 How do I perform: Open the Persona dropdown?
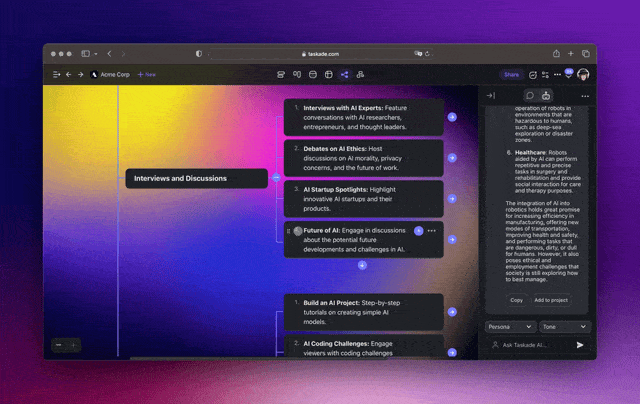pyautogui.click(x=510, y=327)
